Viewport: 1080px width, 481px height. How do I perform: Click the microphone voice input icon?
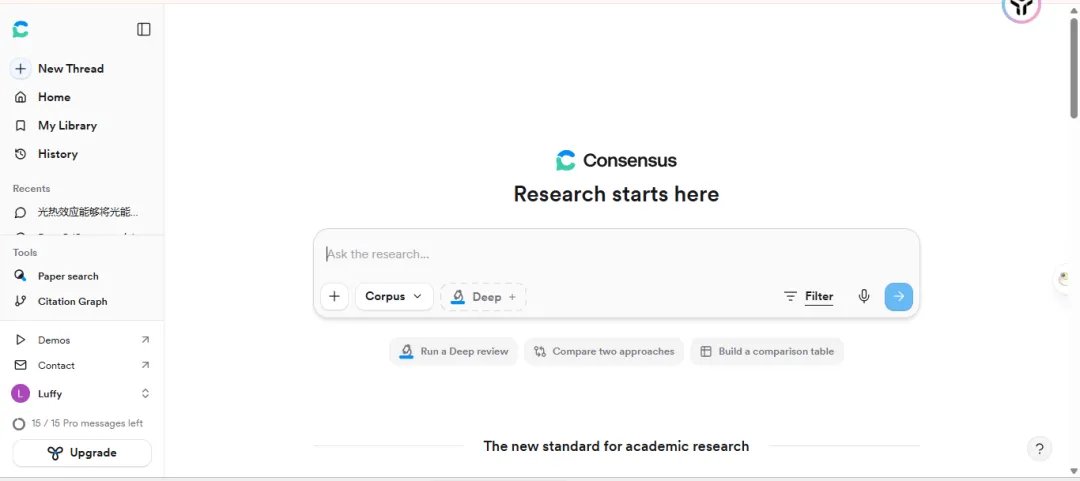click(x=864, y=296)
